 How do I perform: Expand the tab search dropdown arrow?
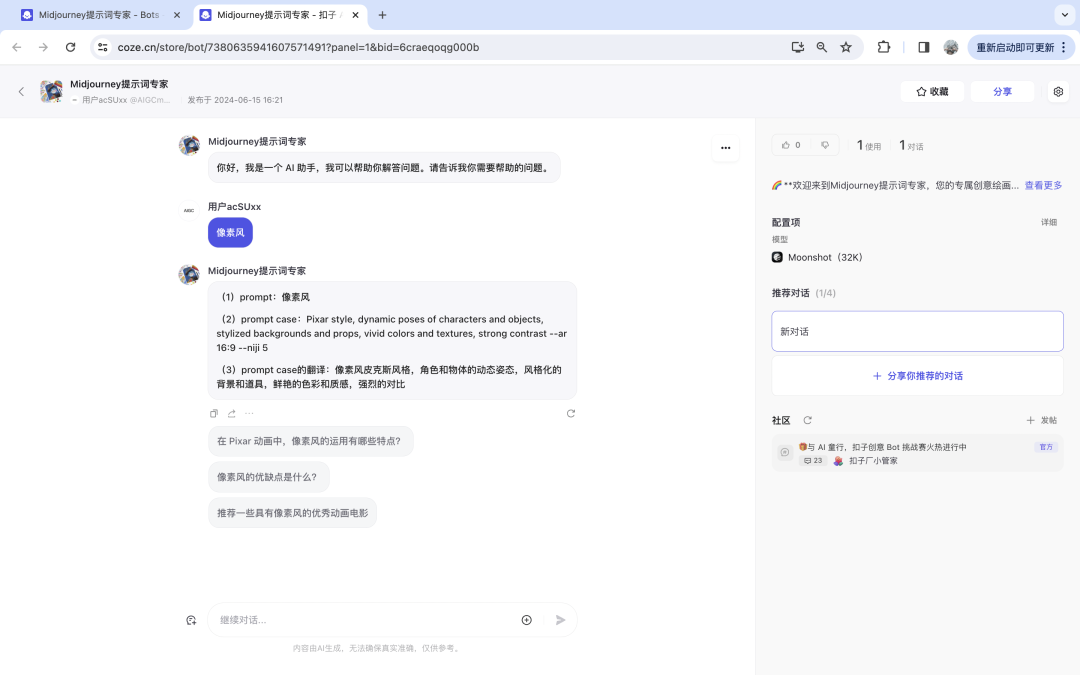coord(1064,14)
